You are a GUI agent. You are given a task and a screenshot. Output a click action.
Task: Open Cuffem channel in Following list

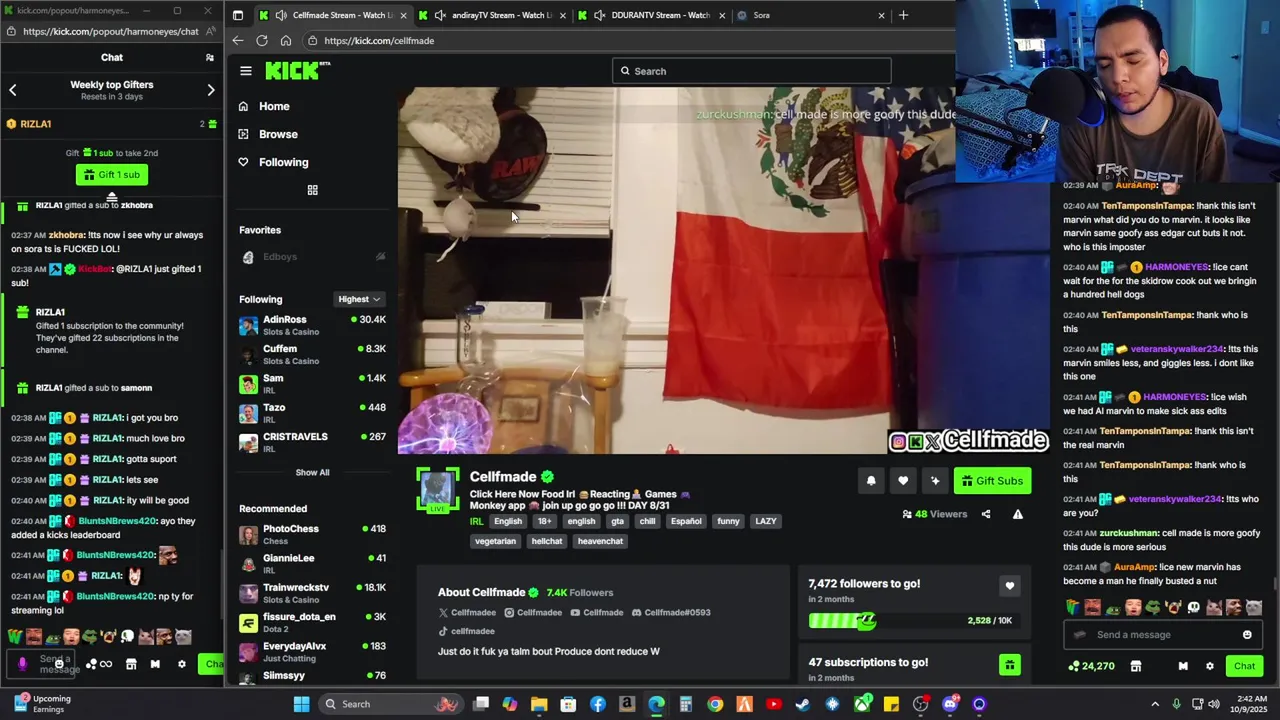tap(312, 354)
